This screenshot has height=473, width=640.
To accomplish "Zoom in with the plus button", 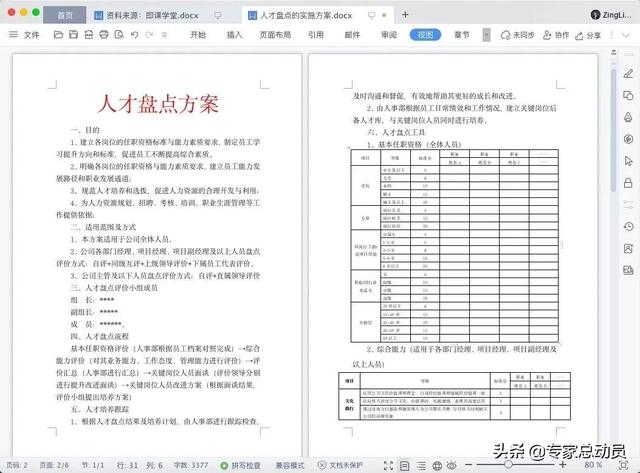I will click(562, 465).
